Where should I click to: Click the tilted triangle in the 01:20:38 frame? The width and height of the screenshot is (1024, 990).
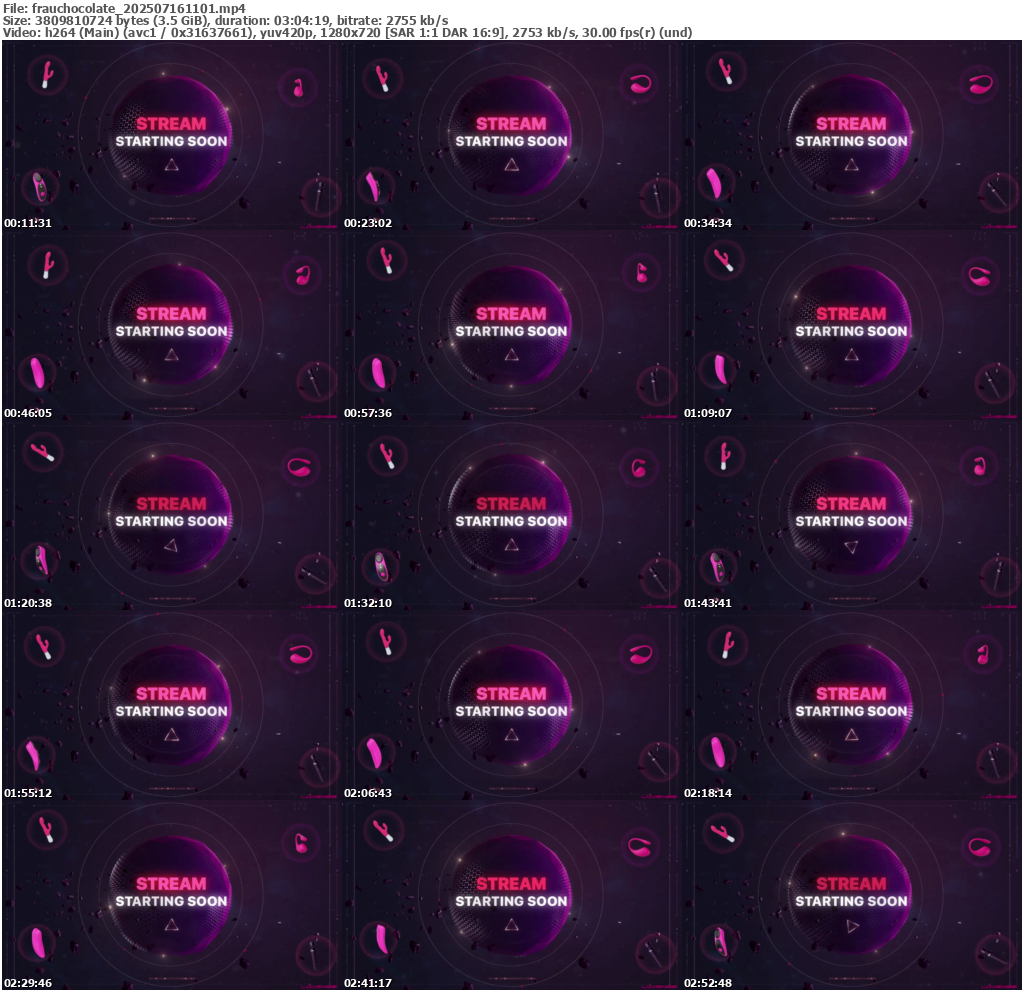171,545
